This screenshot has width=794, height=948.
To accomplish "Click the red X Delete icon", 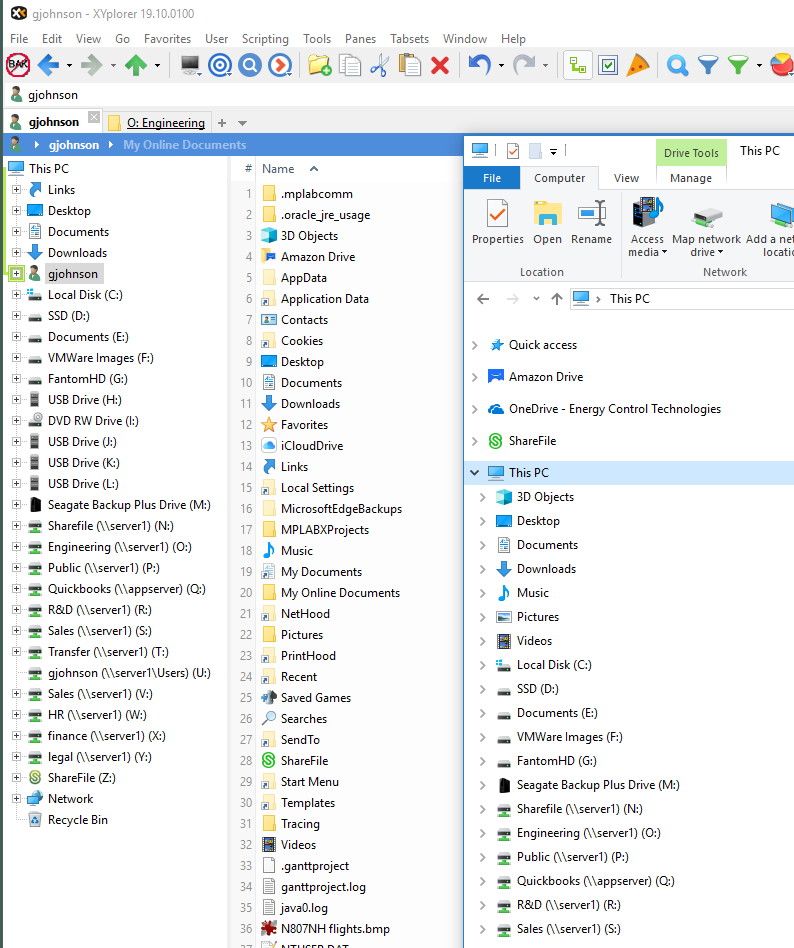I will click(439, 66).
